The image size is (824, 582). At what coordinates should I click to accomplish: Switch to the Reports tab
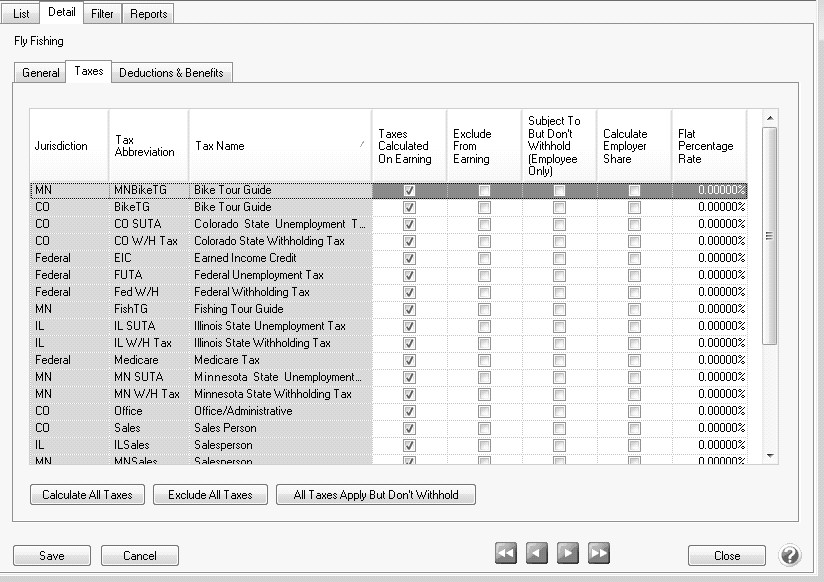149,14
